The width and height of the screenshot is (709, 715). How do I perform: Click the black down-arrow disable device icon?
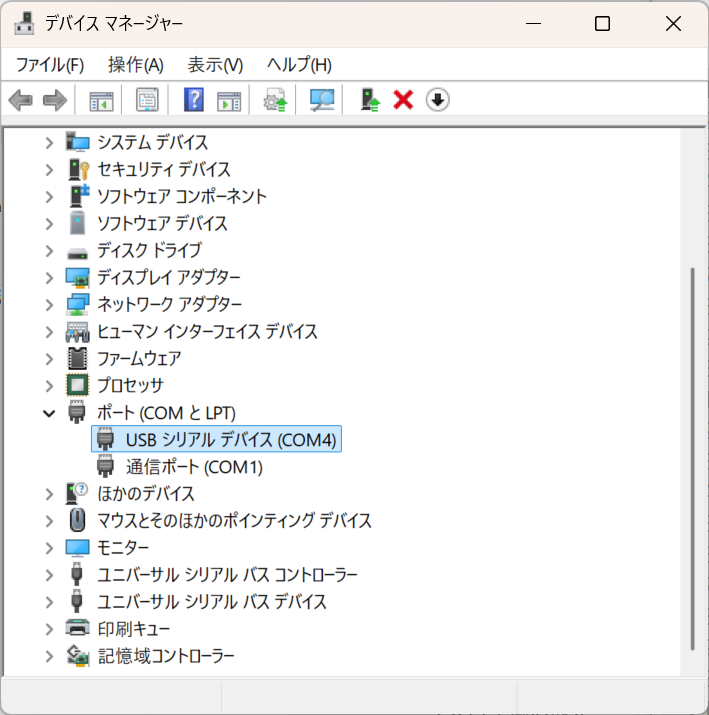point(438,100)
